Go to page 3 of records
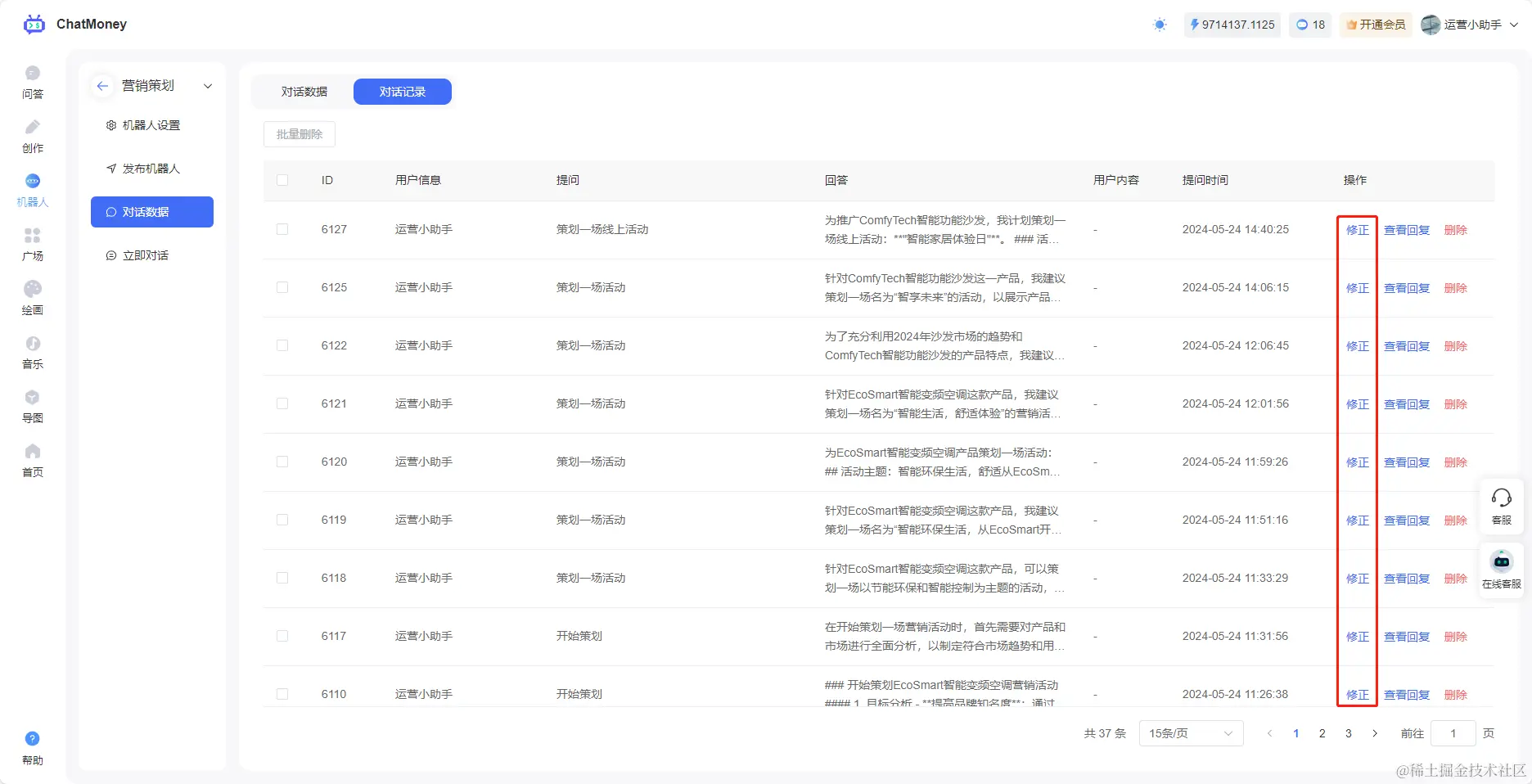Image resolution: width=1532 pixels, height=784 pixels. click(1349, 733)
